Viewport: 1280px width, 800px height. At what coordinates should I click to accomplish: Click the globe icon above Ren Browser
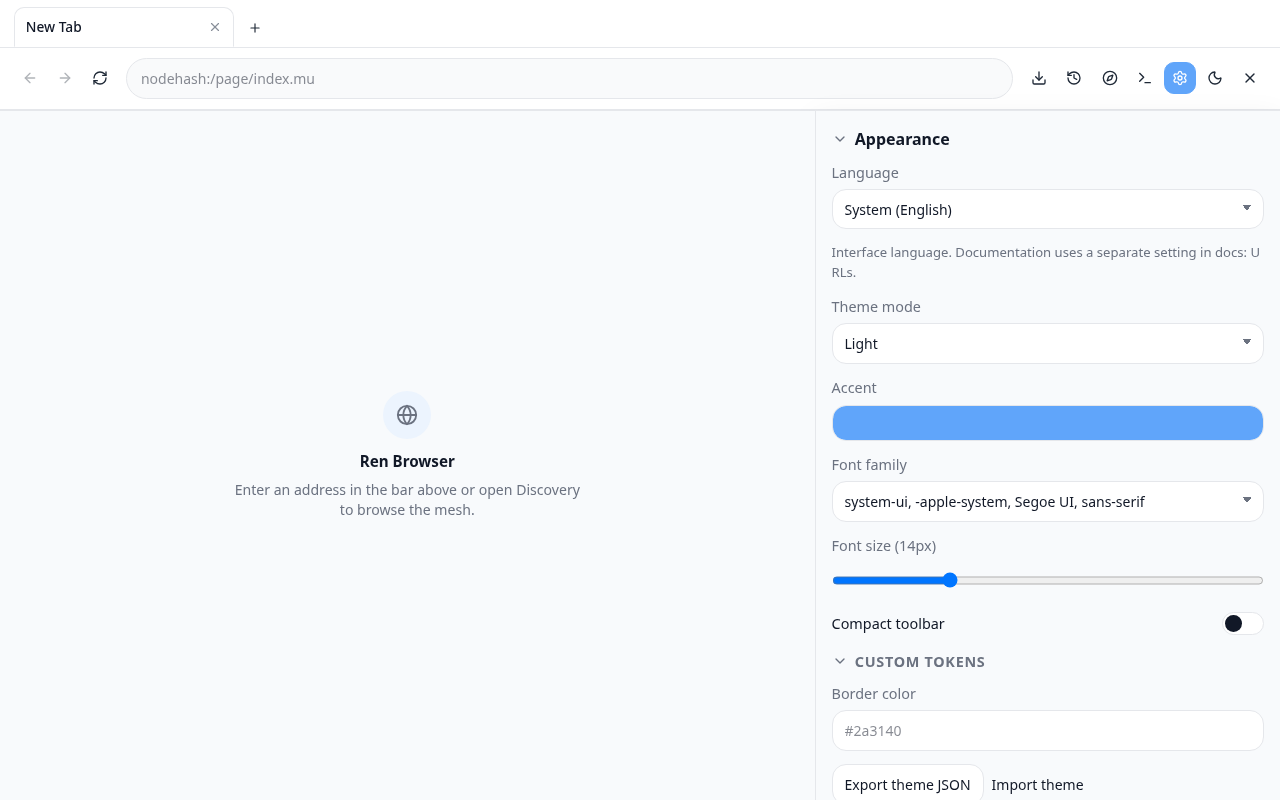click(x=407, y=415)
